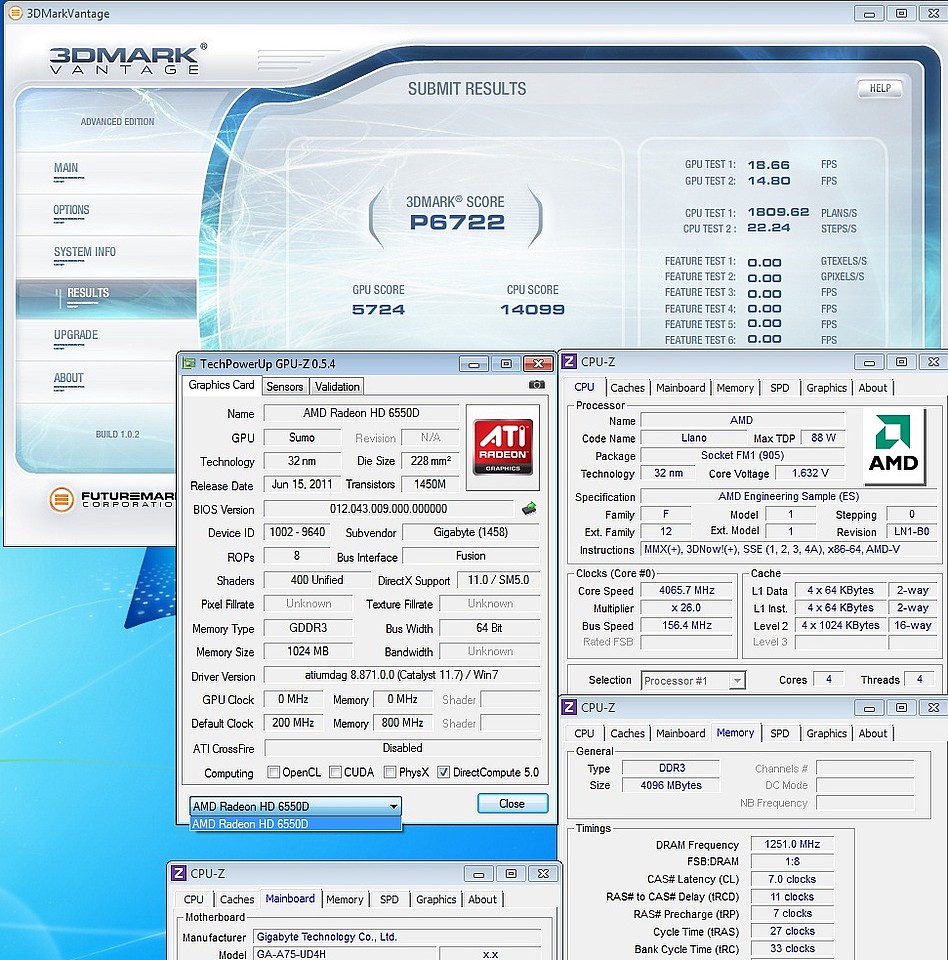Open SPD tab in top CPU-Z window

pos(780,388)
